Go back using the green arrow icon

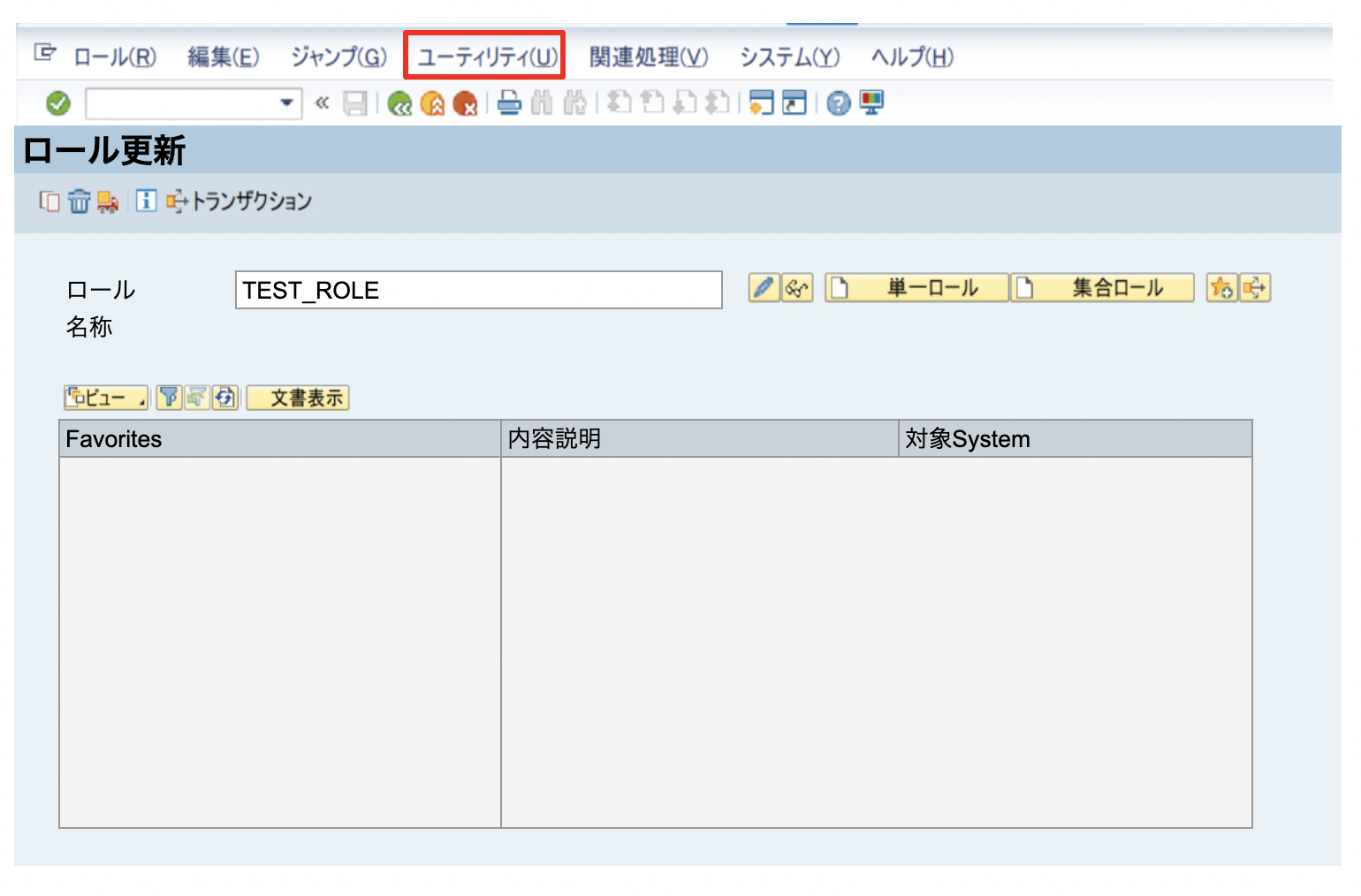pos(399,103)
